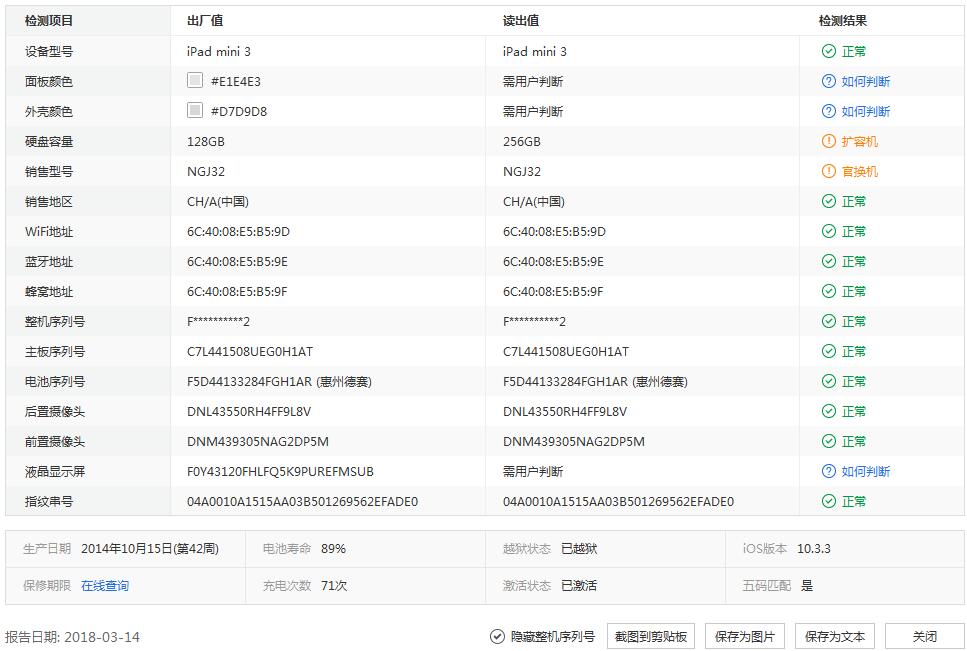Check the checkbox beside #D7D9D8
Screen dimensions: 967x651
click(194, 111)
